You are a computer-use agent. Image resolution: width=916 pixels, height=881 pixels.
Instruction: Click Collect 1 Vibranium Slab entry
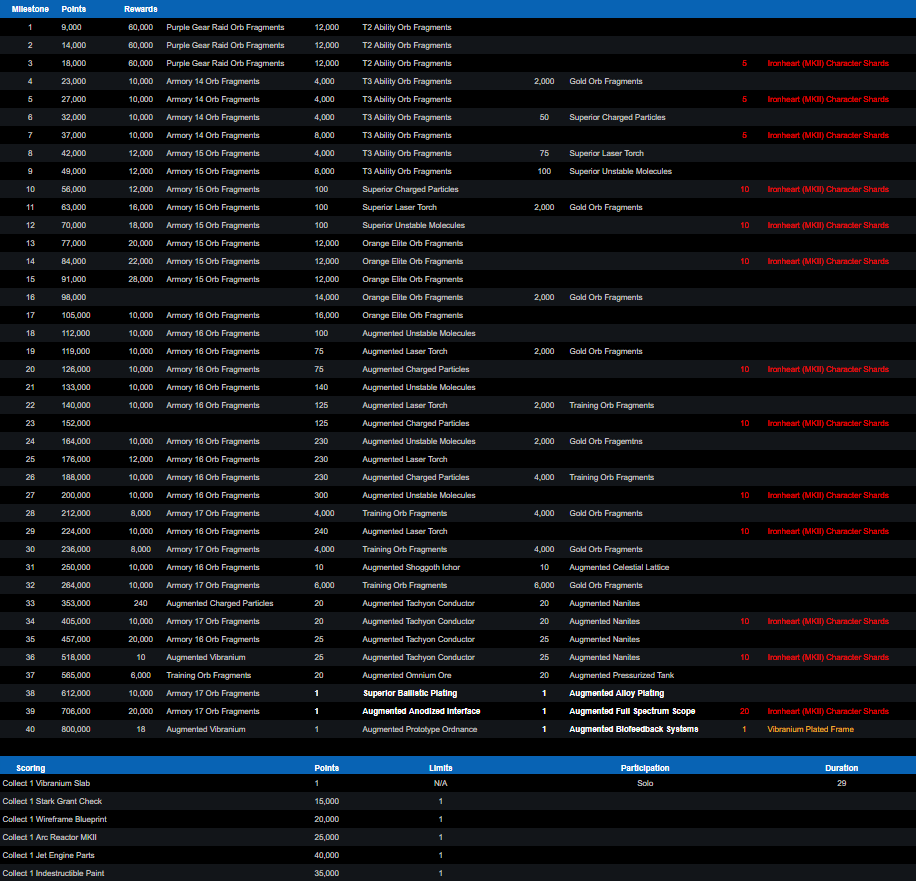pyautogui.click(x=48, y=784)
